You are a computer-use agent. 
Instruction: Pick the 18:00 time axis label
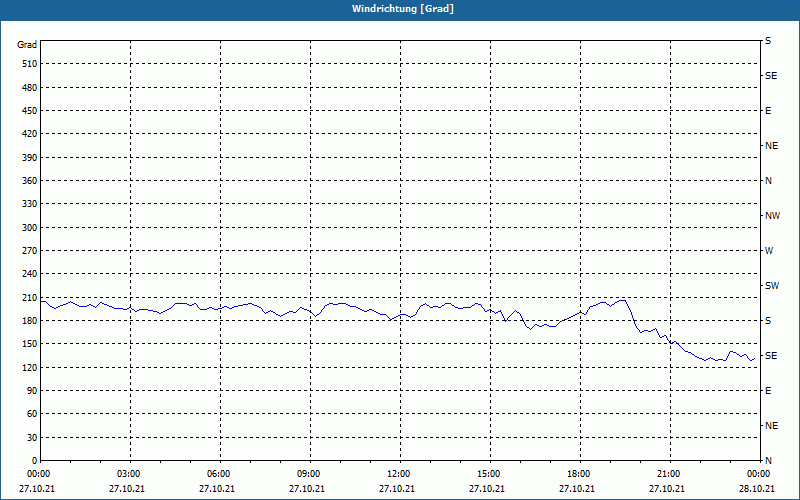tap(579, 474)
